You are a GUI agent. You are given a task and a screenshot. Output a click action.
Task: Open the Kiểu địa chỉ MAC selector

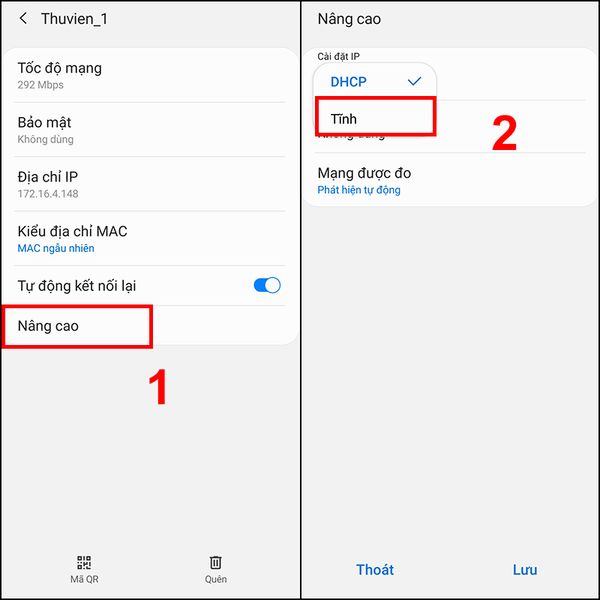[x=150, y=239]
